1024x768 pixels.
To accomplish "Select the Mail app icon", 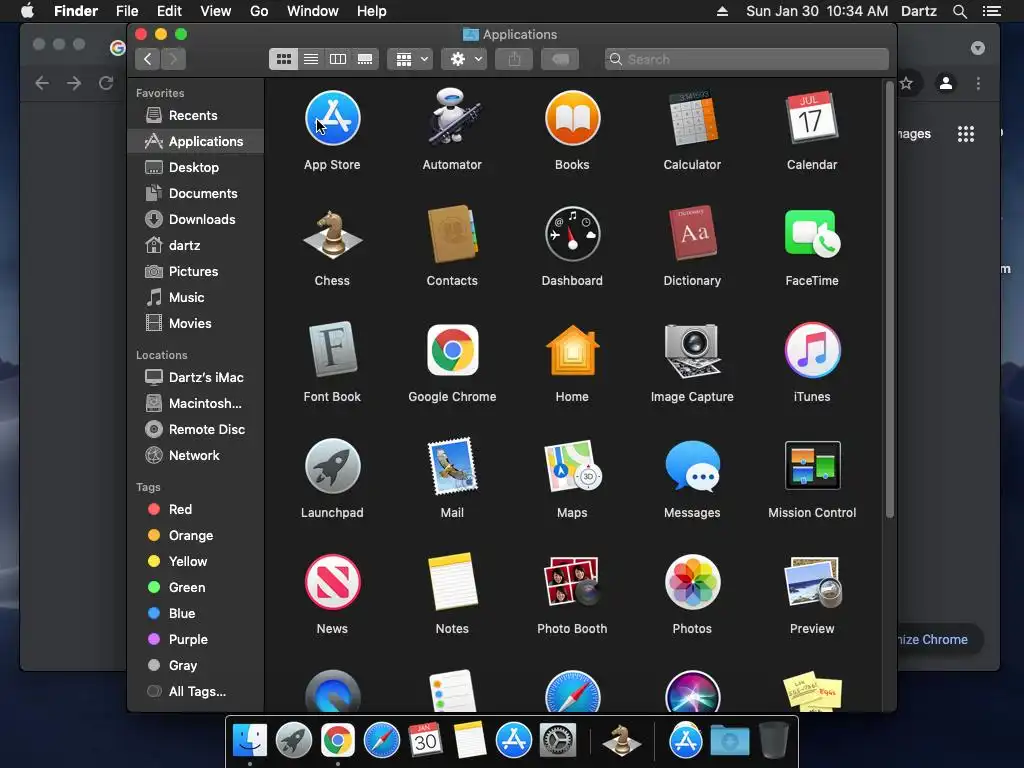I will (x=452, y=466).
